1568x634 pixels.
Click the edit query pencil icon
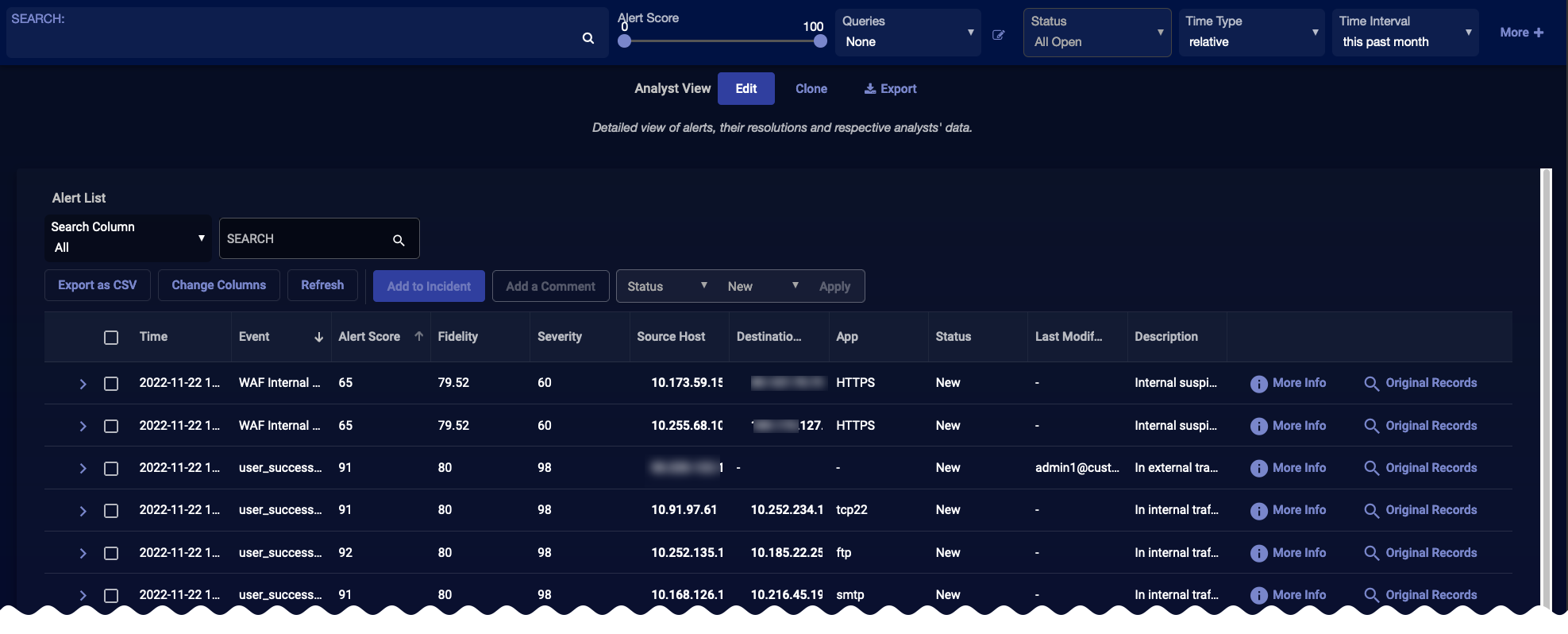click(x=999, y=35)
